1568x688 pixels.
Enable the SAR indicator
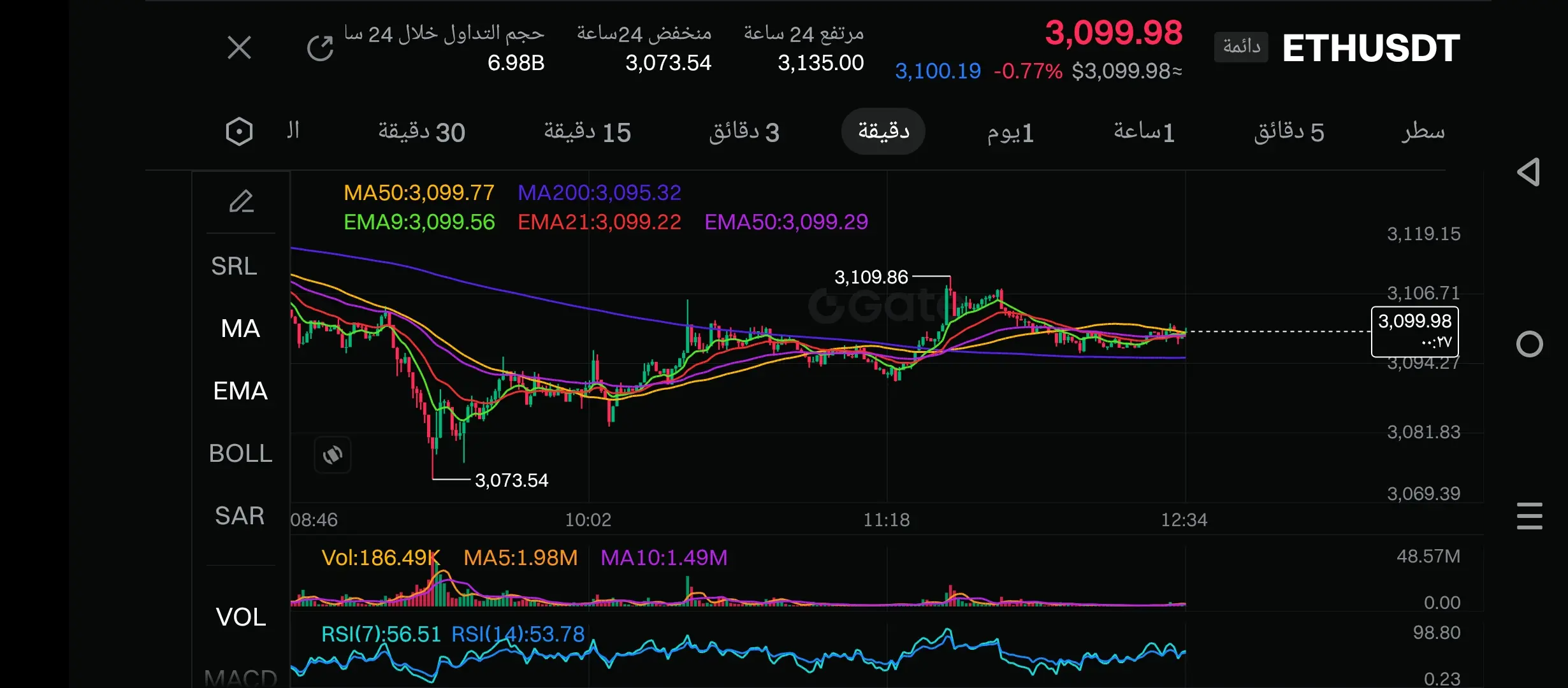(x=240, y=516)
